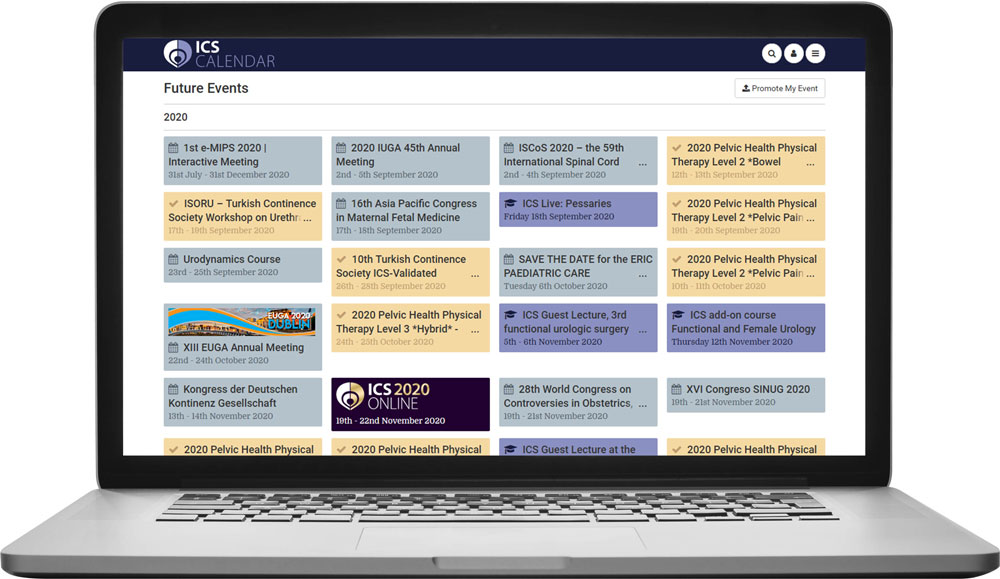Click date "Tuesday 6th October 2020"

[555, 286]
